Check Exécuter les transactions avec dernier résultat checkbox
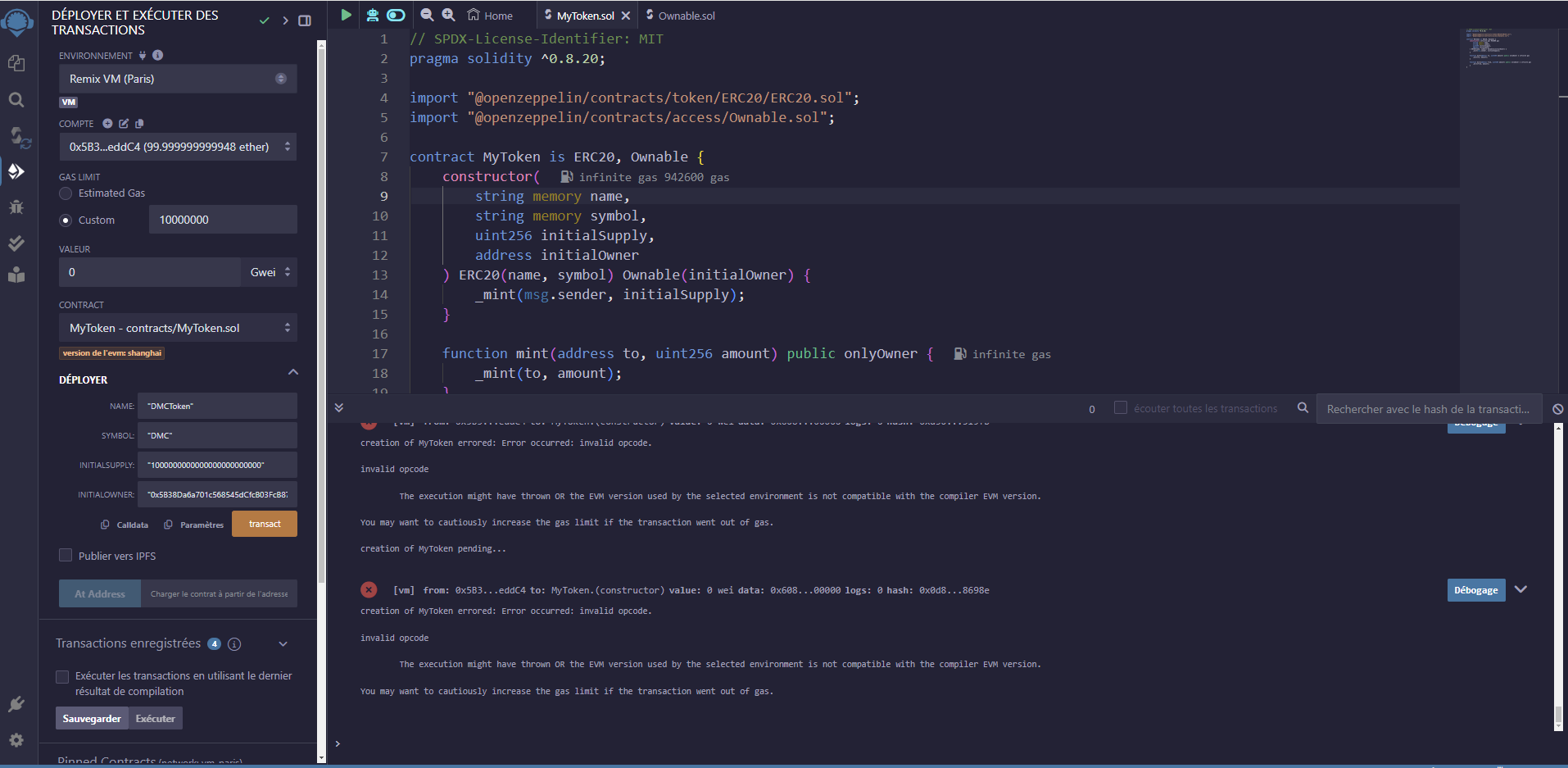1568x768 pixels. tap(62, 676)
